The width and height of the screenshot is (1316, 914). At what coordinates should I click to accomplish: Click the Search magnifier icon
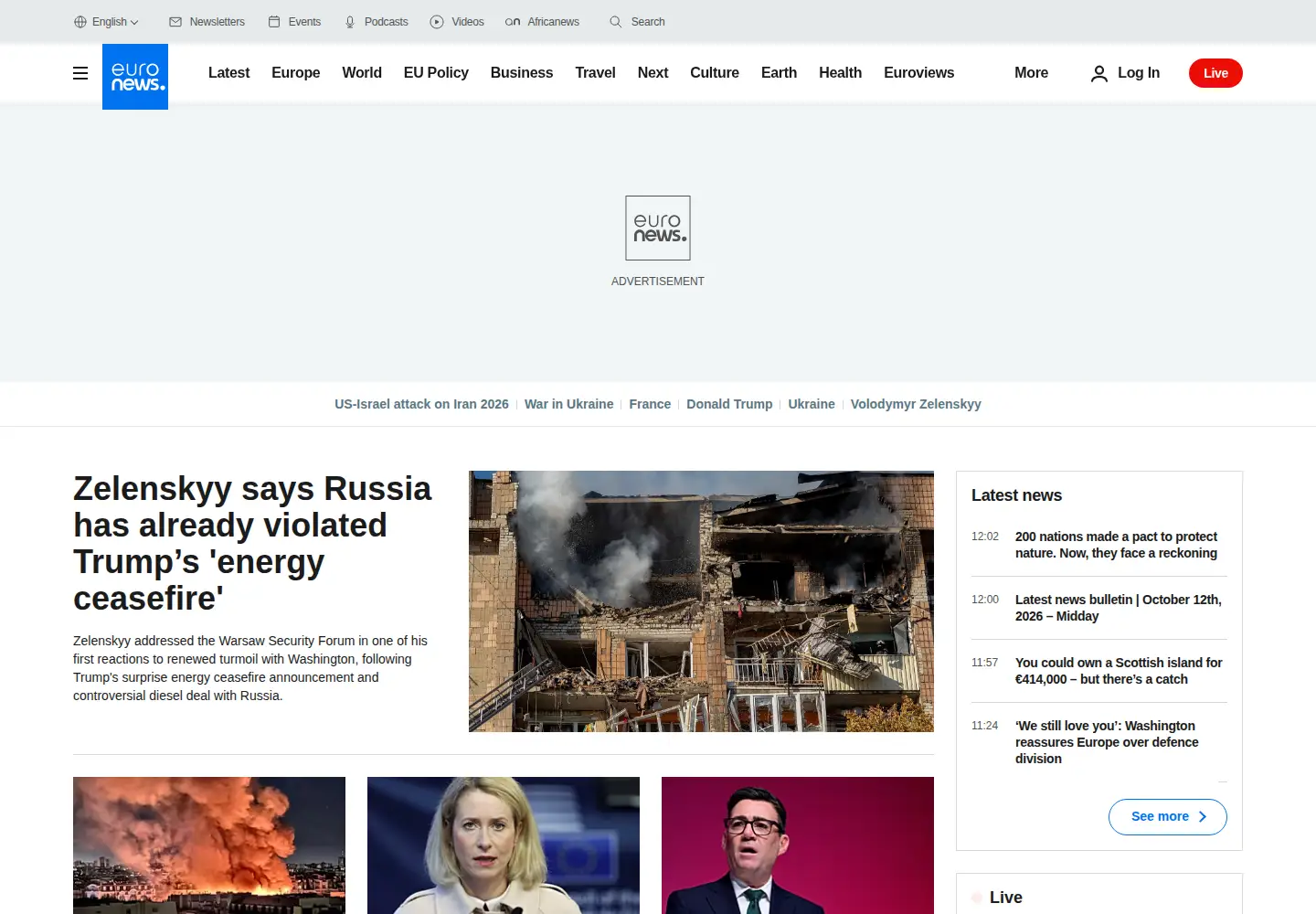pos(616,22)
